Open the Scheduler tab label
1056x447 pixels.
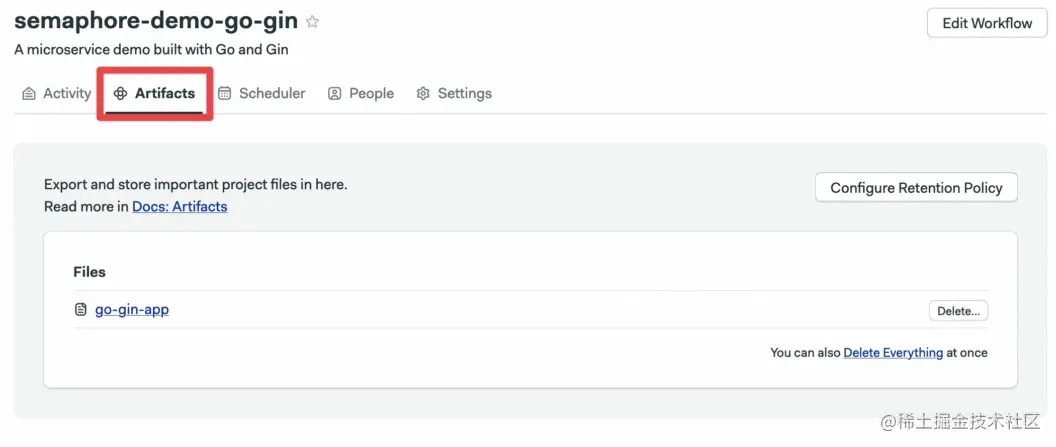coord(272,94)
